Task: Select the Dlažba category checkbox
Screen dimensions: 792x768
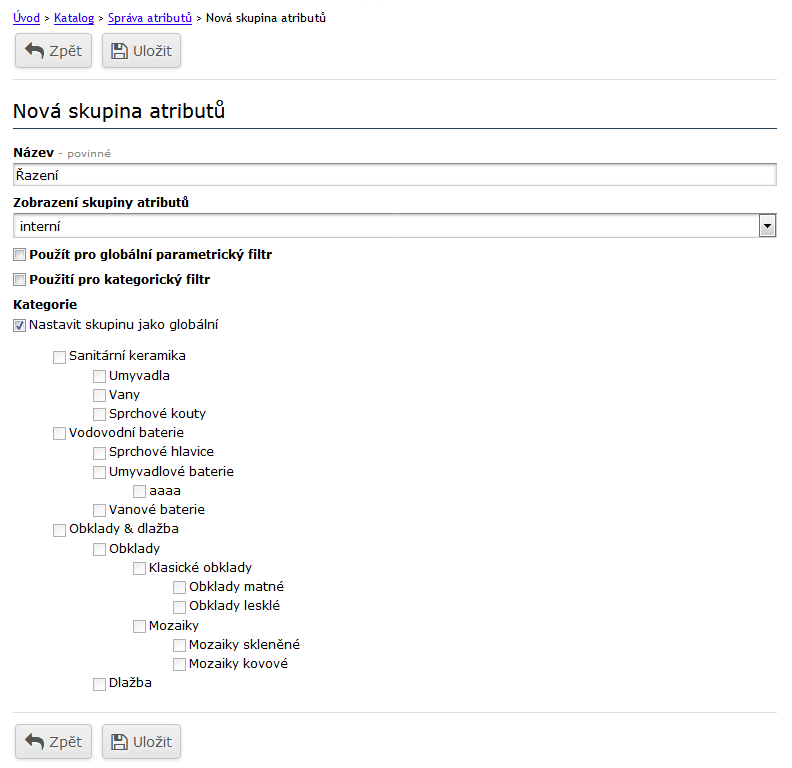Action: 100,684
